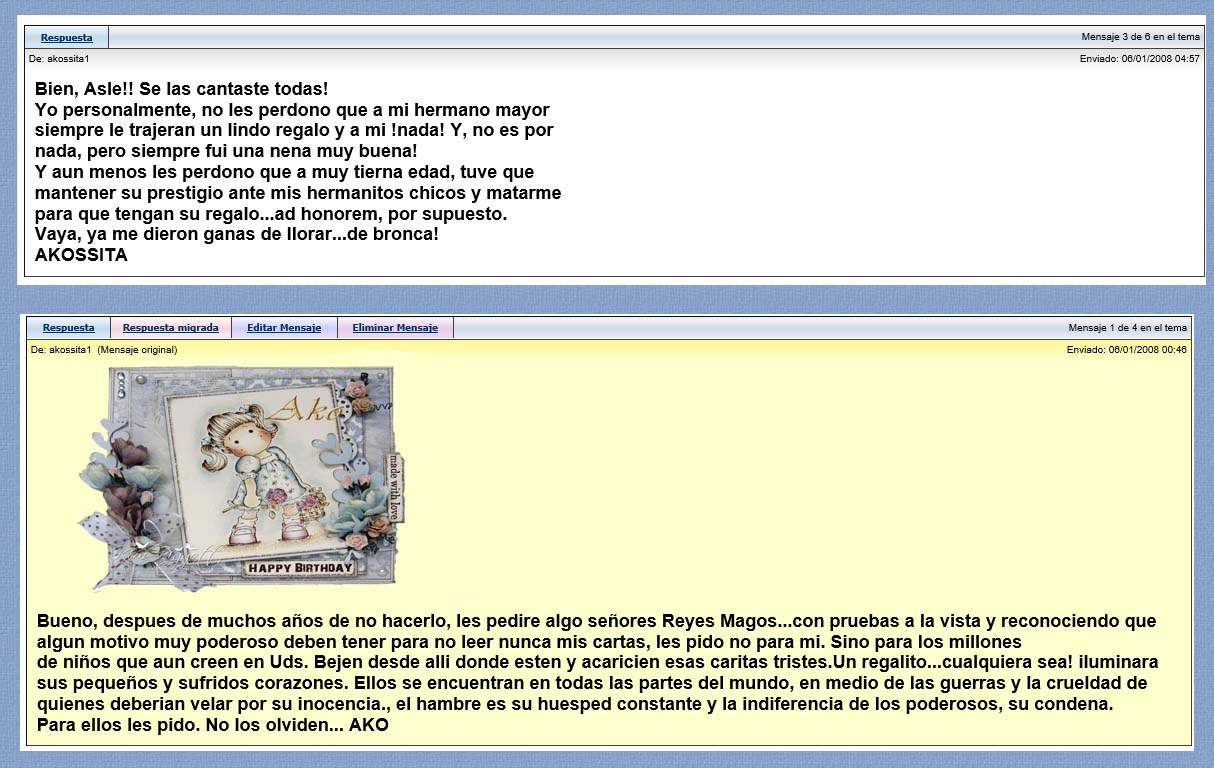The width and height of the screenshot is (1214, 768).
Task: Click the line 'Bien, Asle!! Se las cantaste todas!'
Action: (x=181, y=88)
